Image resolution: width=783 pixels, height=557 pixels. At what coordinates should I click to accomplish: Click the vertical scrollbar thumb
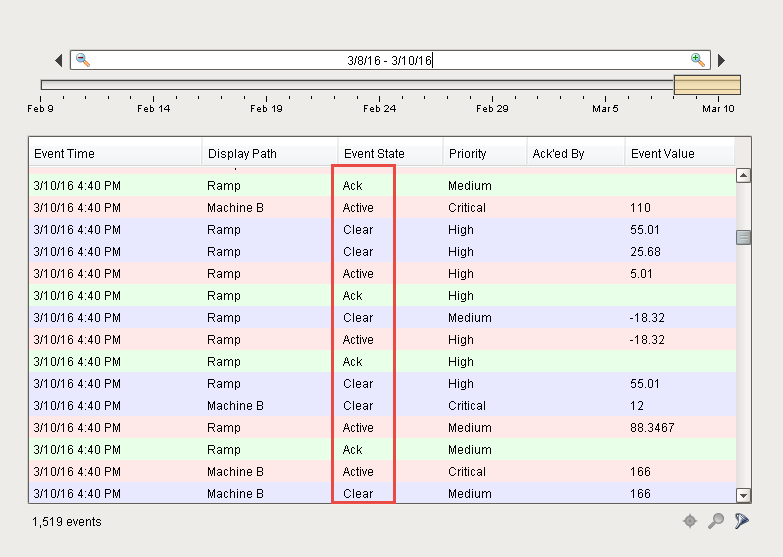(x=743, y=237)
